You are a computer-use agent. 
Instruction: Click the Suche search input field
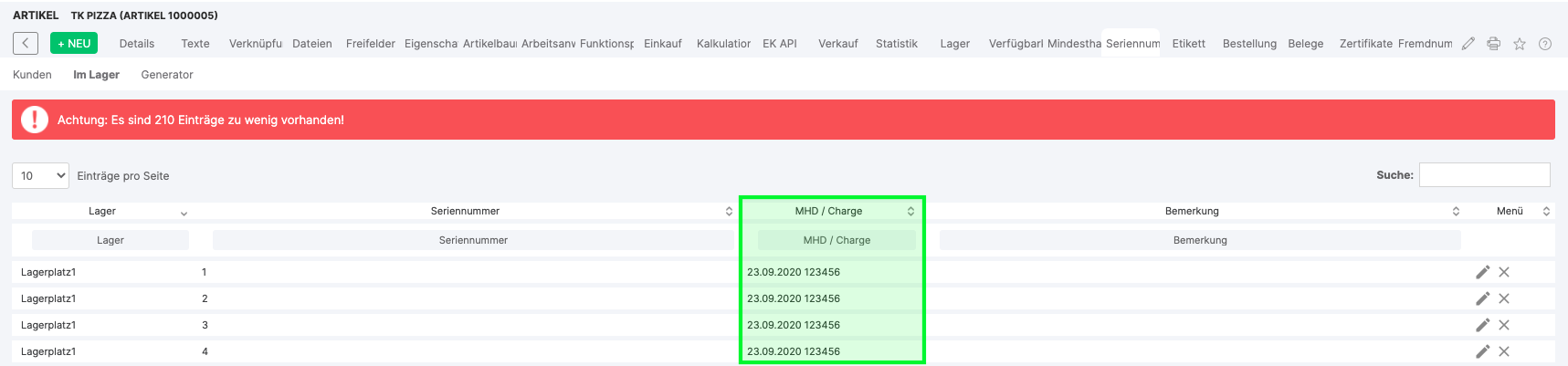[x=1484, y=174]
